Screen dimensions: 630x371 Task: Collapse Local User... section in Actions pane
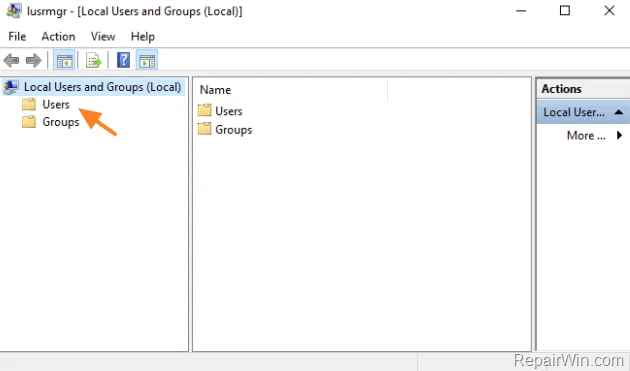(x=619, y=112)
